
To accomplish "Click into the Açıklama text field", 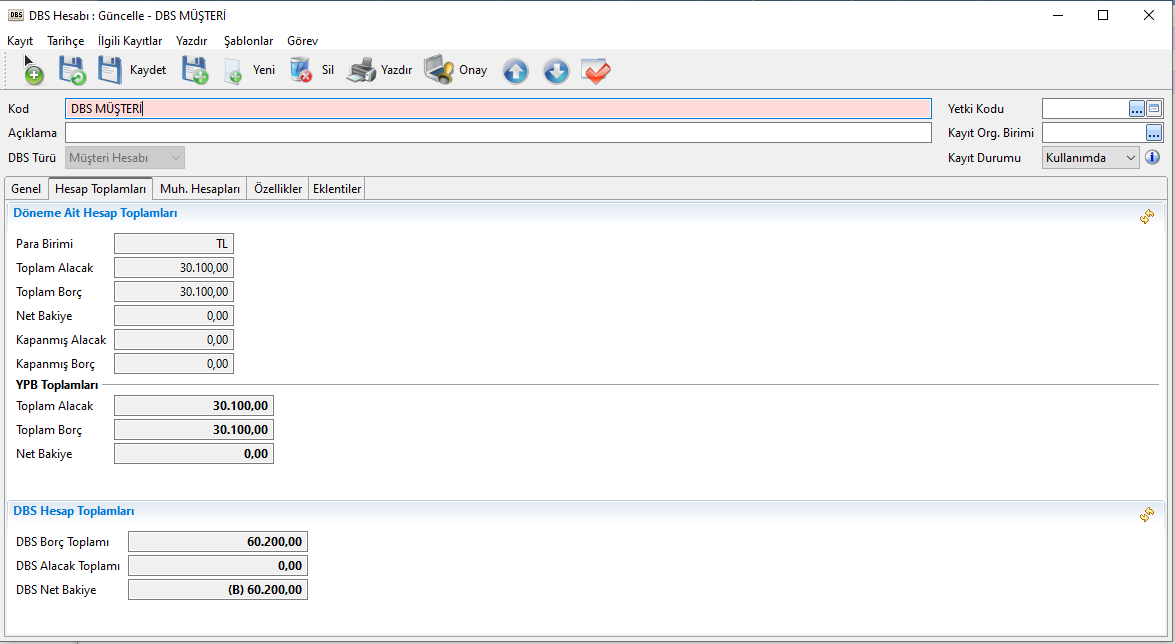I will click(498, 133).
